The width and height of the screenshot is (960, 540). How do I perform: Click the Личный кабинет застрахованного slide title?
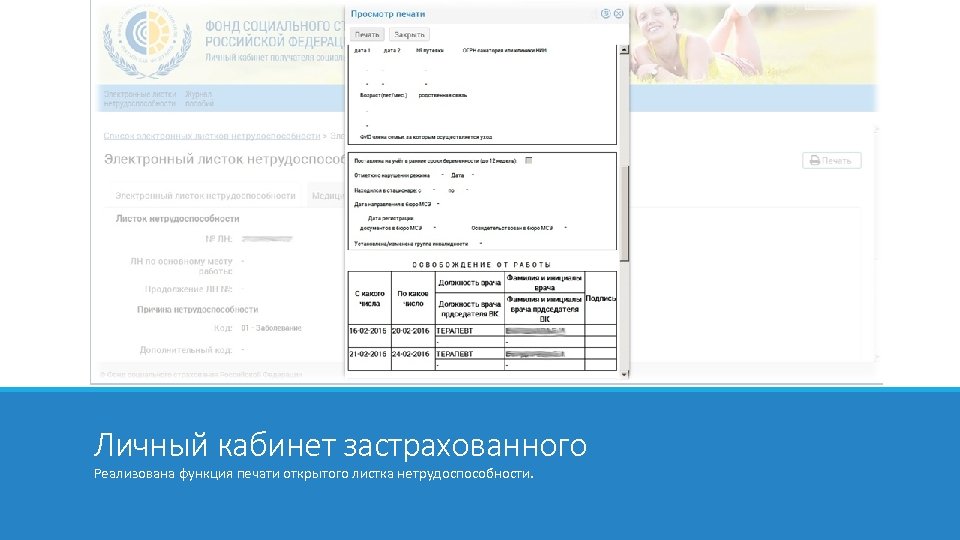point(340,445)
